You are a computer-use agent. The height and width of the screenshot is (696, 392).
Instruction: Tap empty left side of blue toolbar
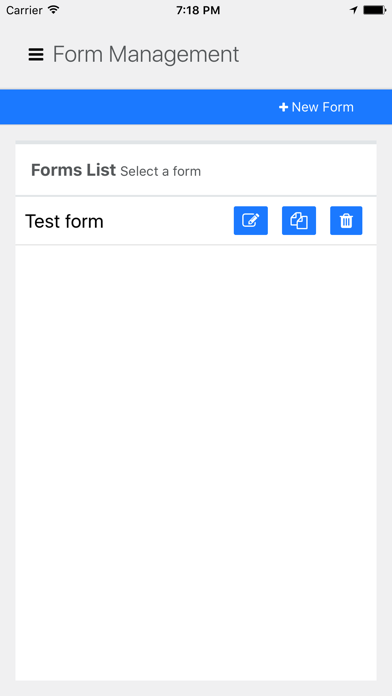point(133,107)
